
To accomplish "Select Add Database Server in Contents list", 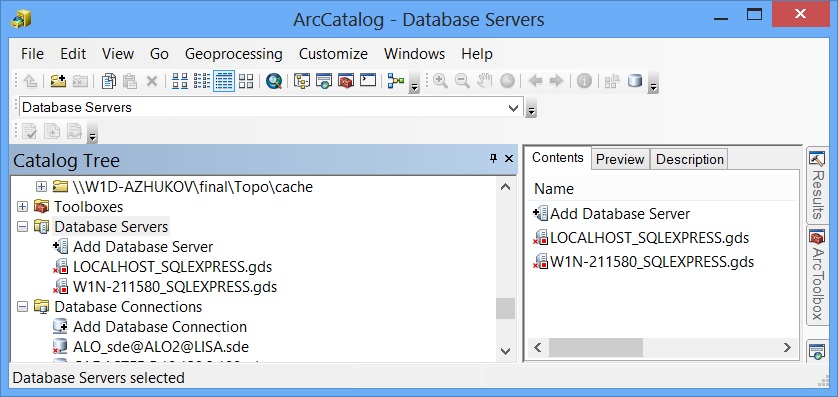I will 611,214.
